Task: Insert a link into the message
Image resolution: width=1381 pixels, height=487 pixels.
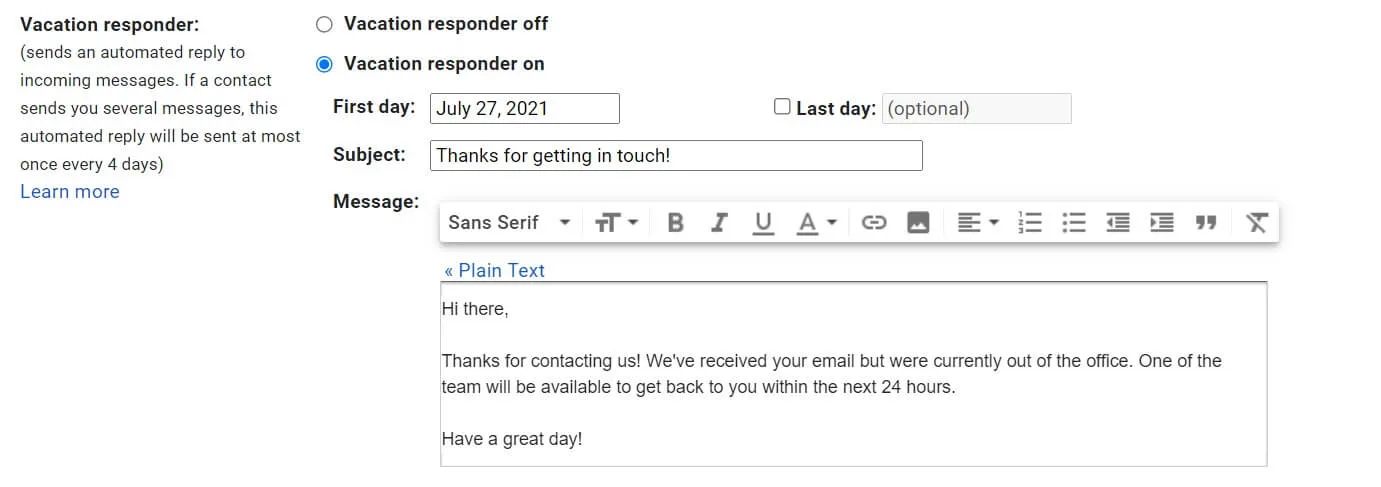Action: [x=874, y=223]
